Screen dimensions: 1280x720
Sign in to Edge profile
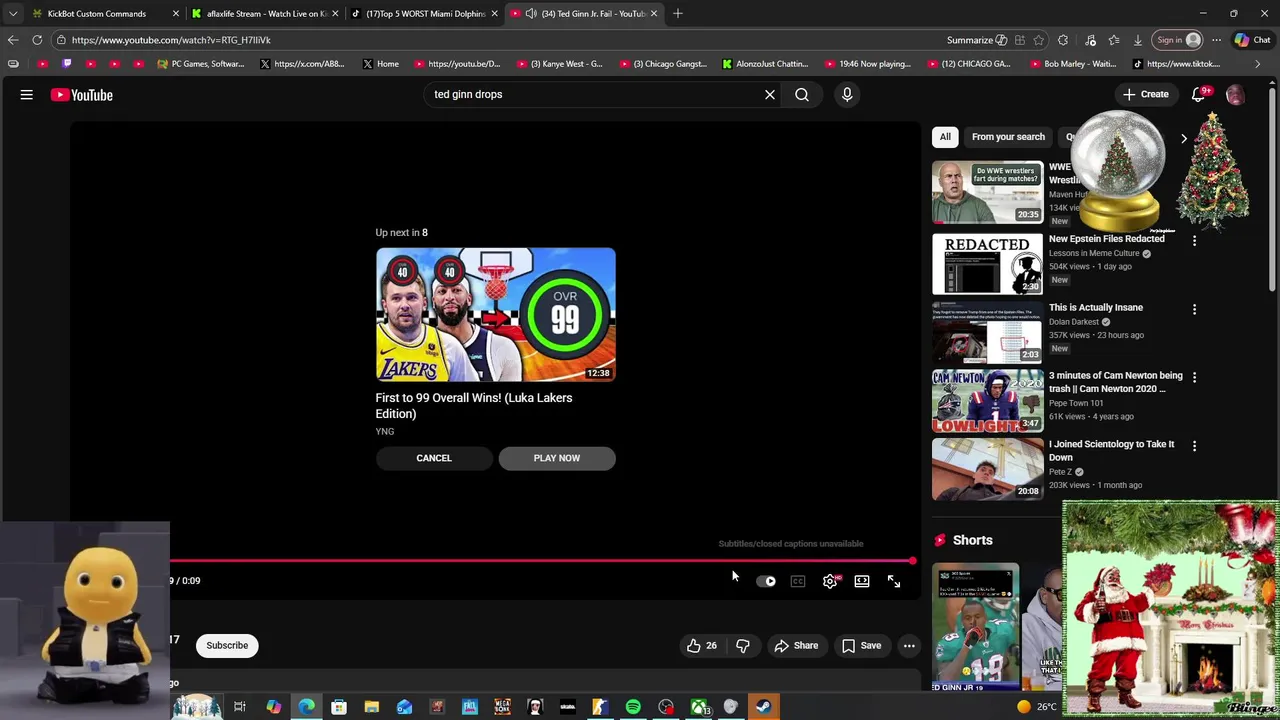[x=1178, y=40]
